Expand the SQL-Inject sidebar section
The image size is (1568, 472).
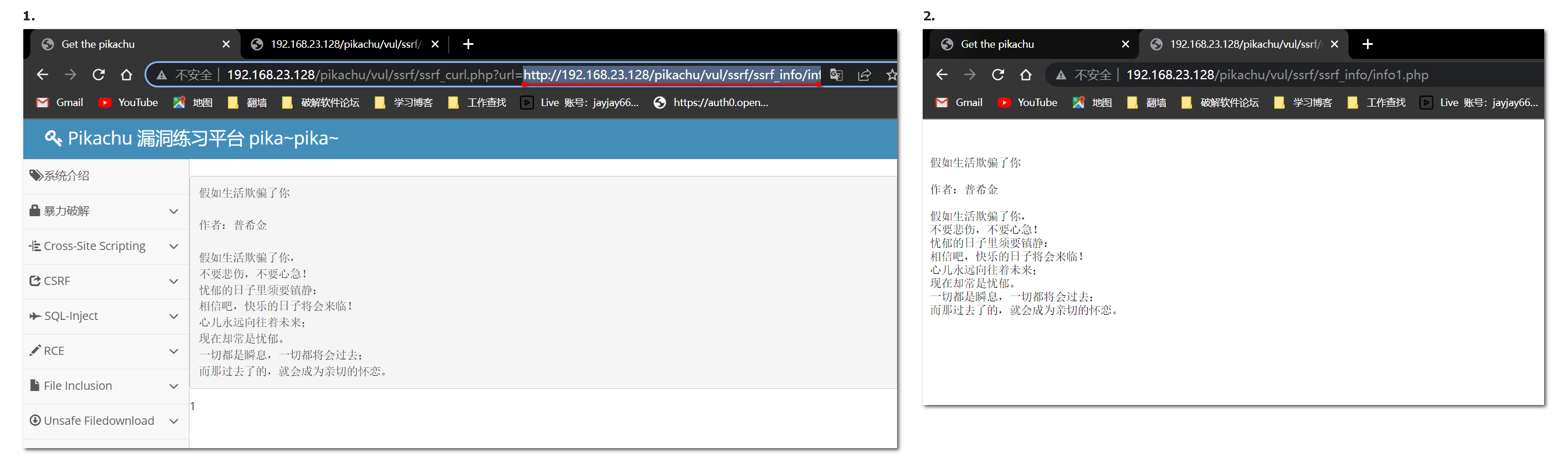pos(105,316)
